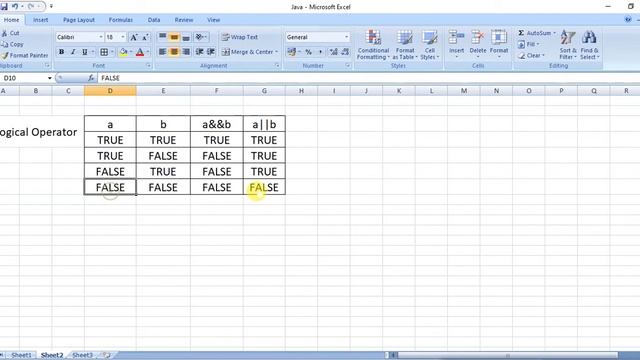Open Cell Styles gallery
Viewport: 640px width, 360px height.
point(430,44)
